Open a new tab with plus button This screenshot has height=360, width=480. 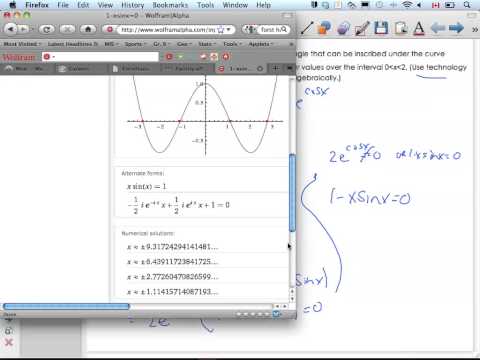tap(275, 68)
